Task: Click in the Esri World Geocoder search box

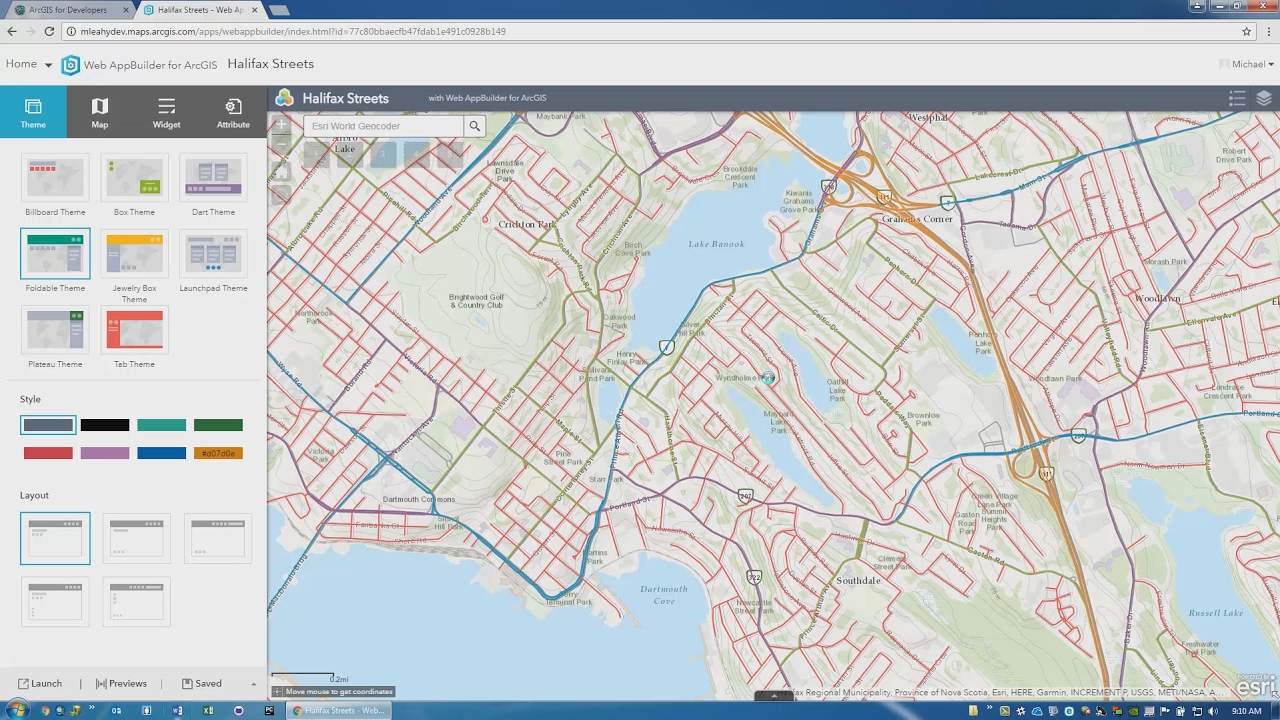Action: (384, 126)
